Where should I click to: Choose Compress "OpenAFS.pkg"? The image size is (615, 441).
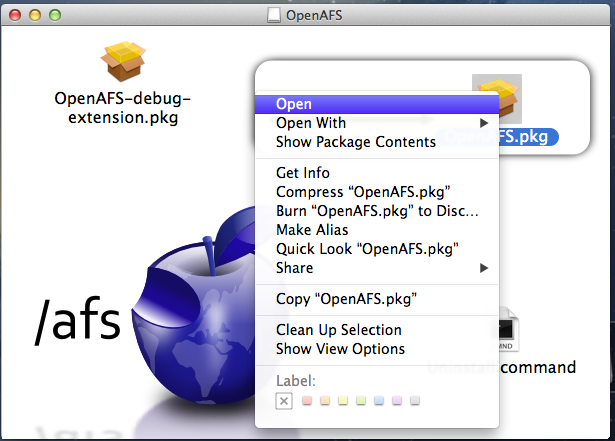pos(377,192)
